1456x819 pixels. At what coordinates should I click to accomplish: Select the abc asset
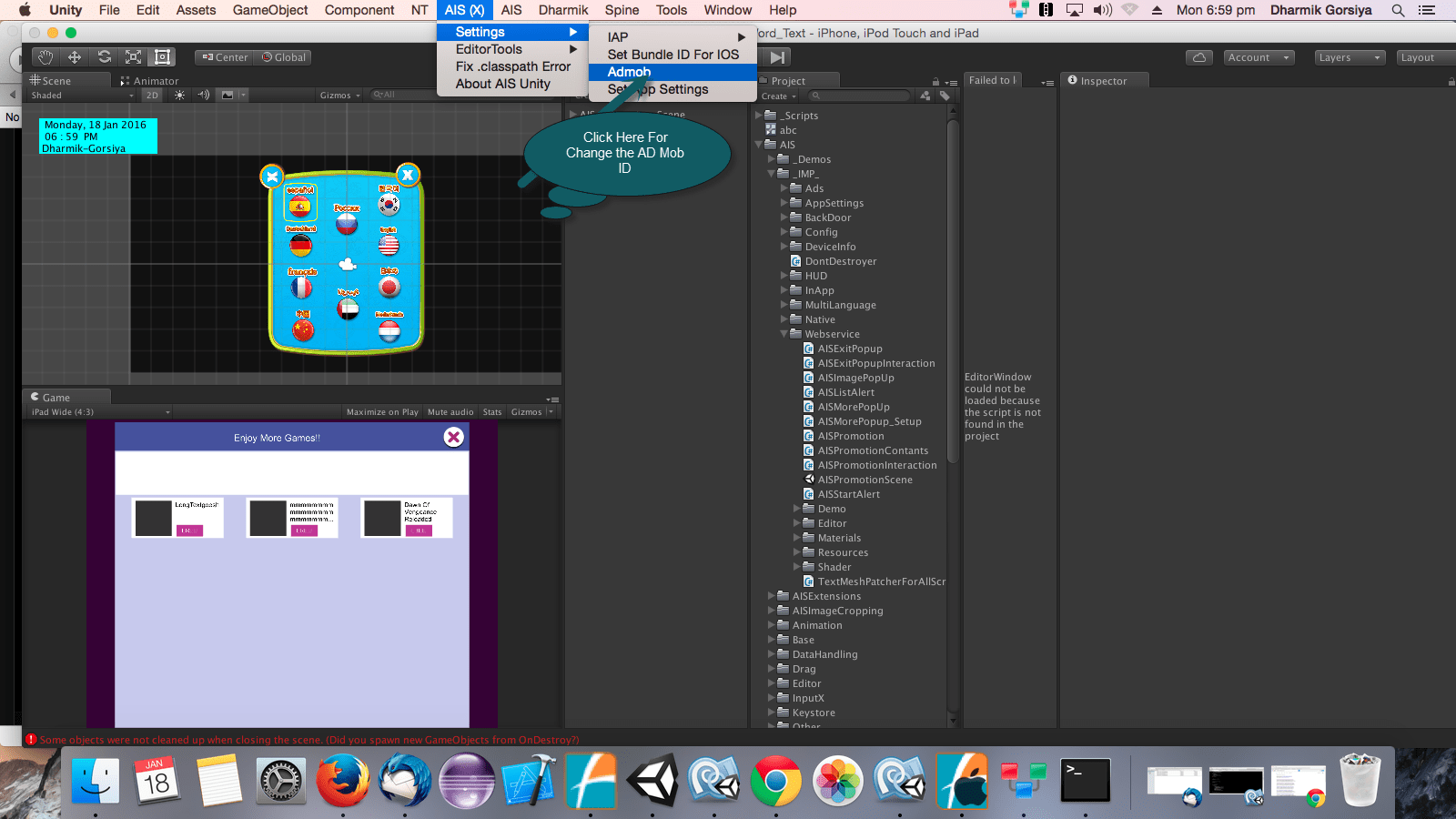781,130
